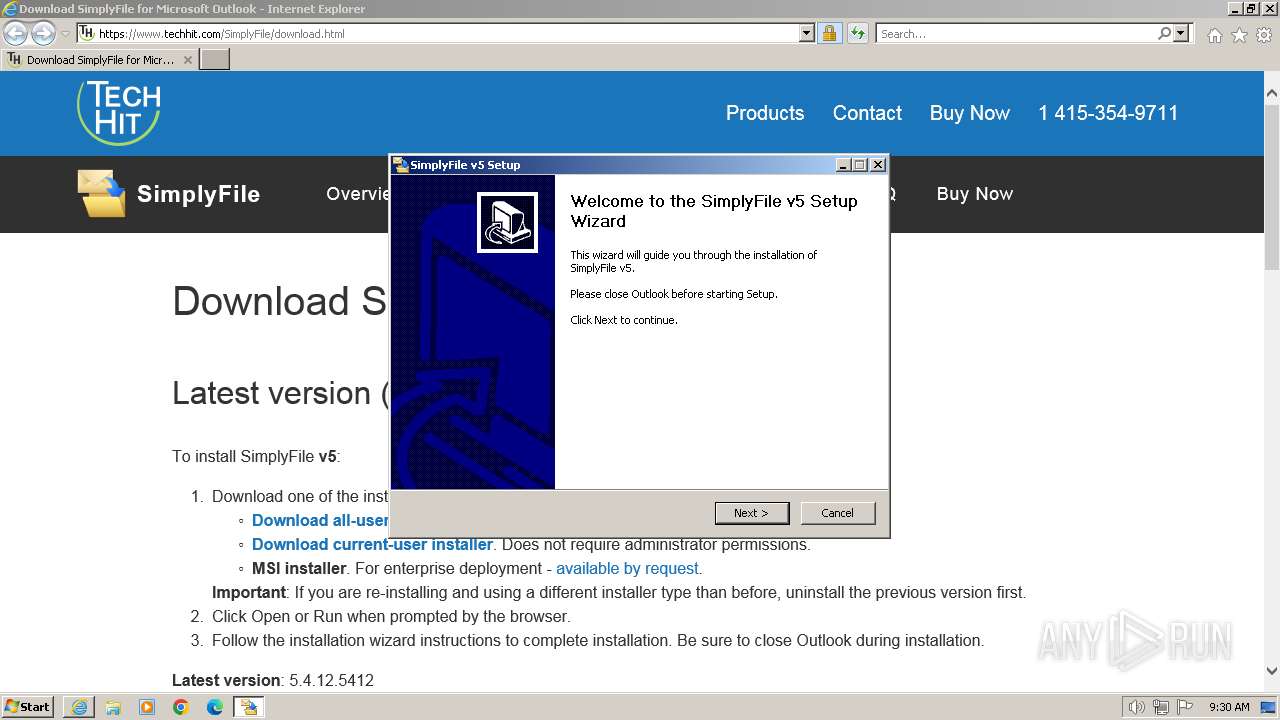Open the Tools gear icon

pos(1264,35)
